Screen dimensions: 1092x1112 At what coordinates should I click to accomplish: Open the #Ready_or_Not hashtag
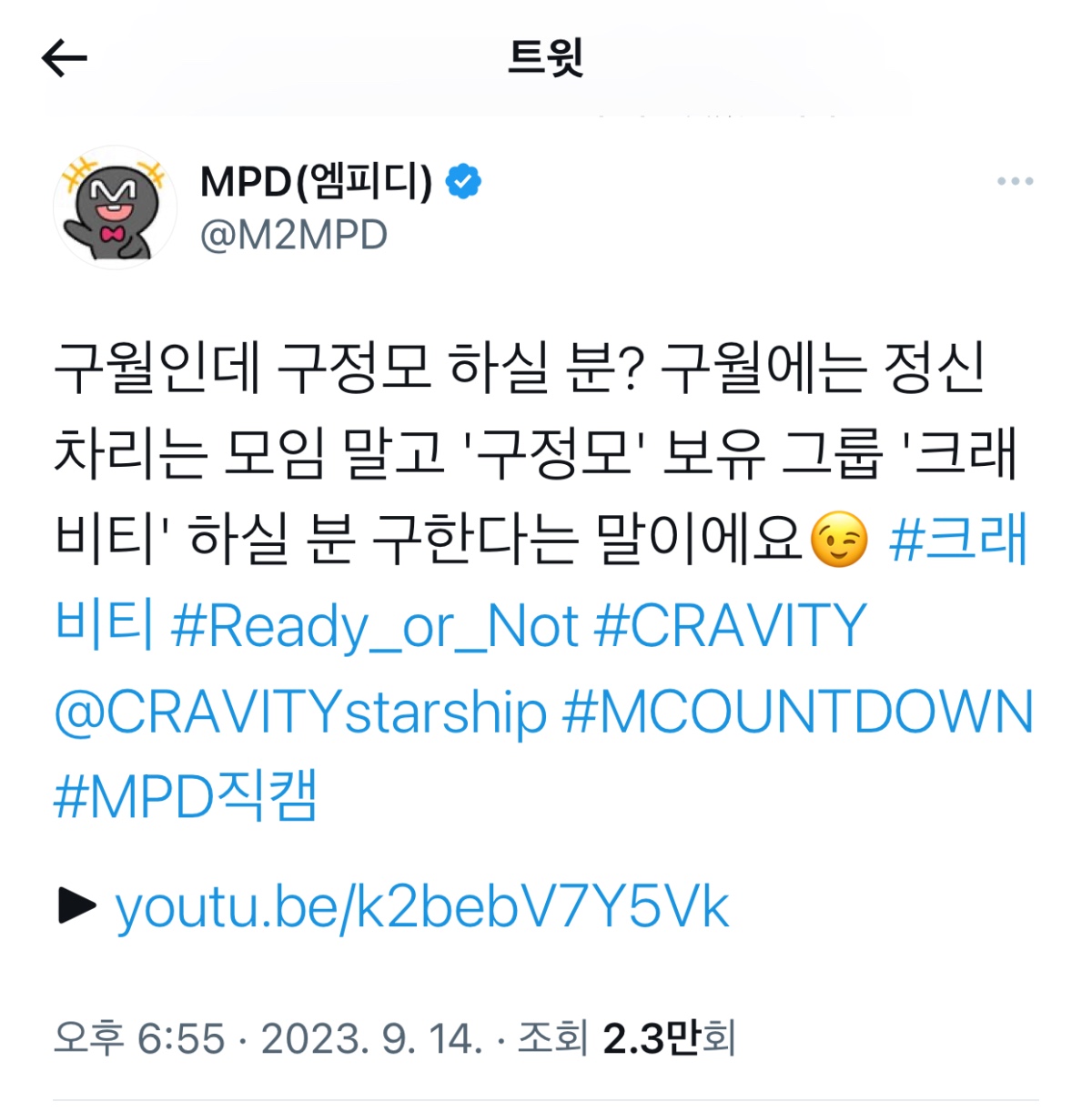[375, 626]
